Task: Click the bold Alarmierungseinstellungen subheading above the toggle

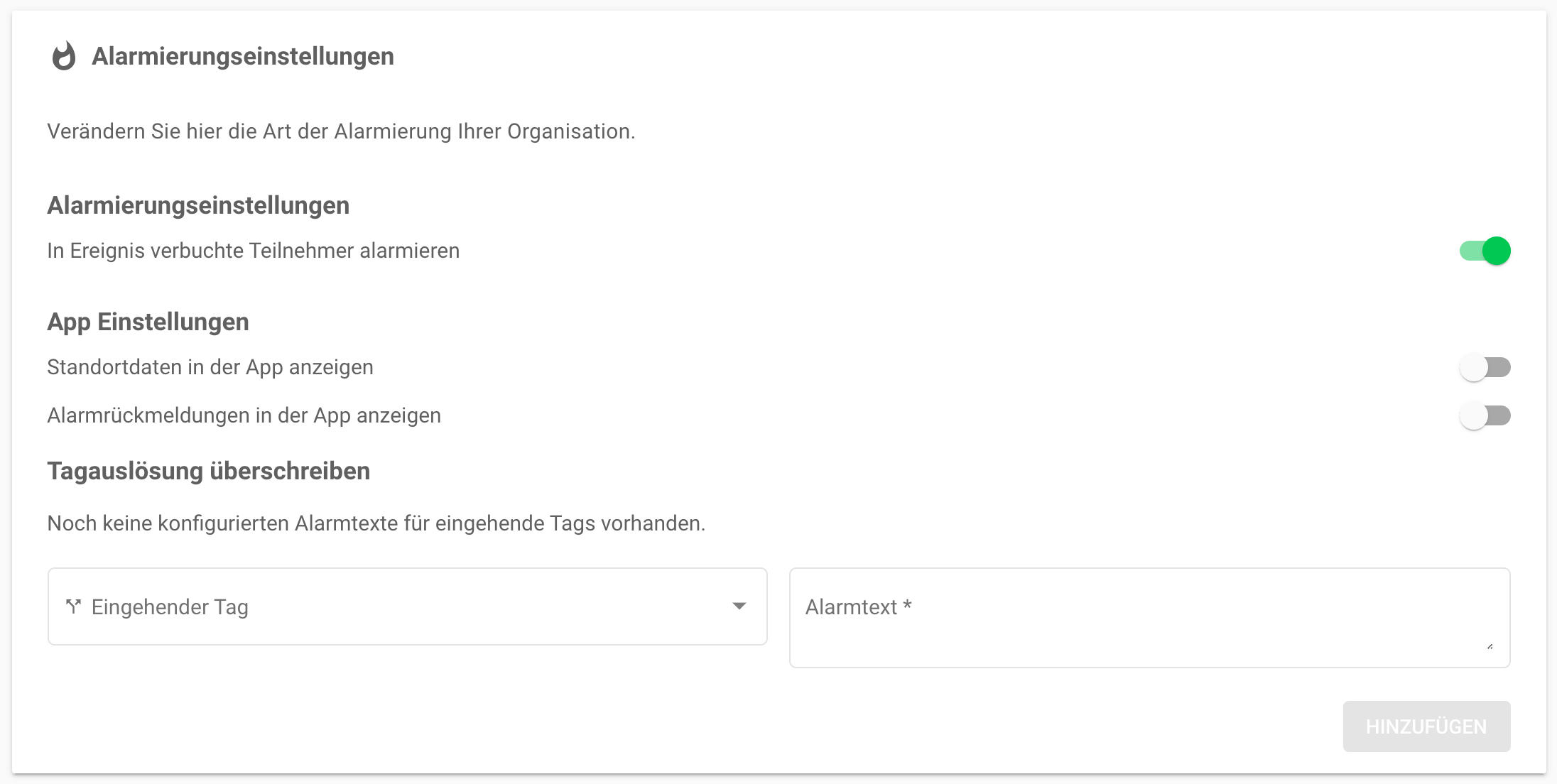Action: pos(198,205)
